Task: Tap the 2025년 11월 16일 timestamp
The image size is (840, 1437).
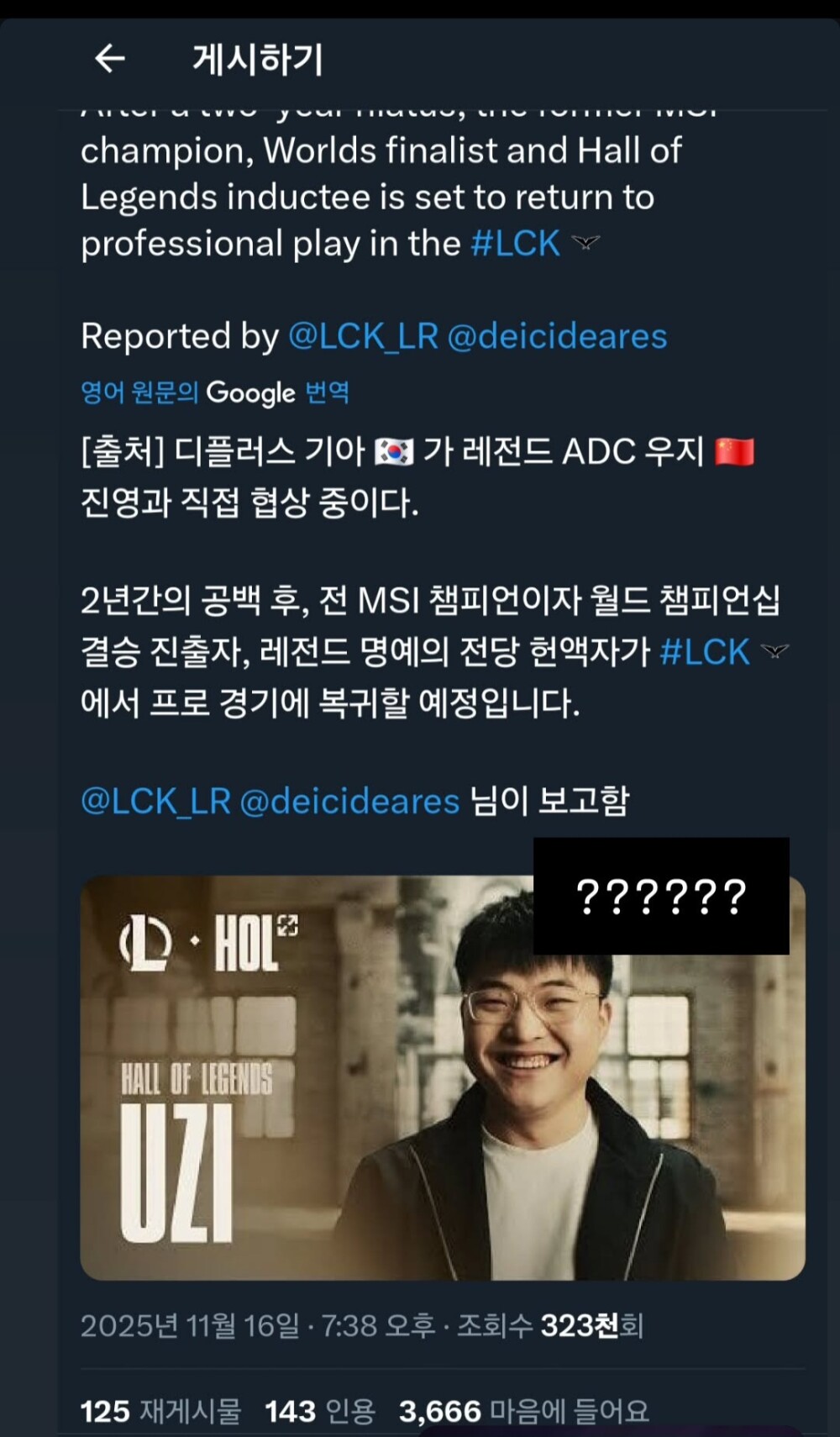Action: [190, 1326]
